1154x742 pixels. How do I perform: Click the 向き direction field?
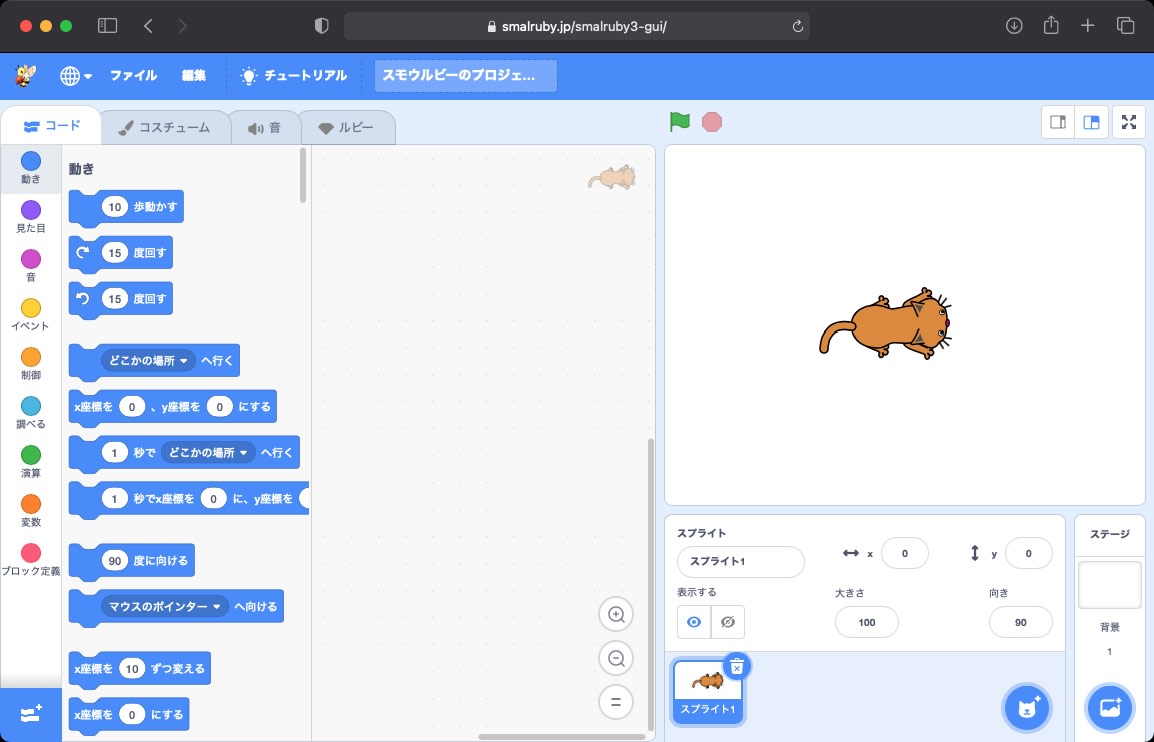coord(1020,622)
